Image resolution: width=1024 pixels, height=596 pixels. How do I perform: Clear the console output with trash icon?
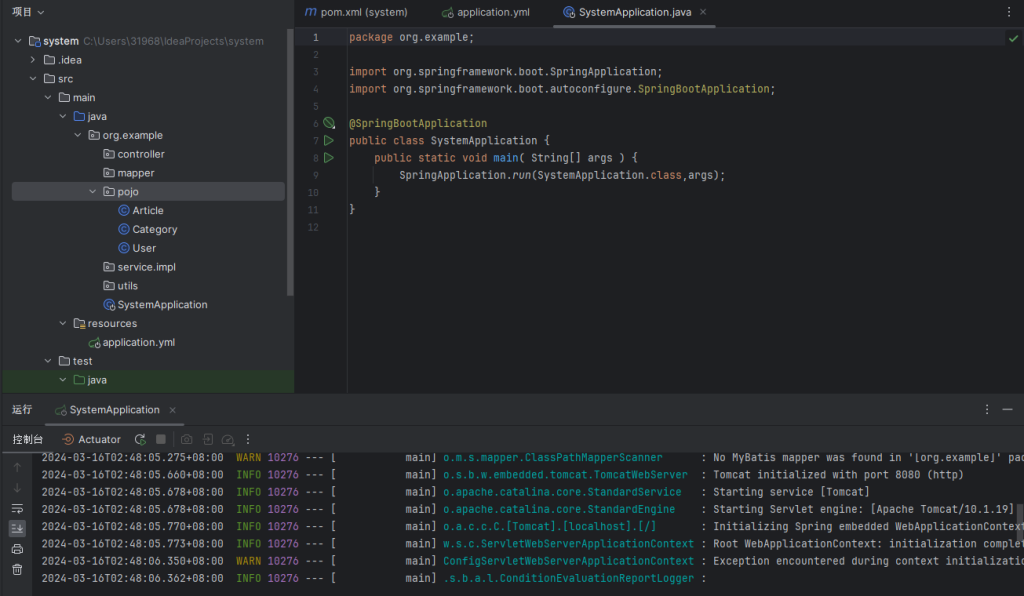tap(17, 569)
